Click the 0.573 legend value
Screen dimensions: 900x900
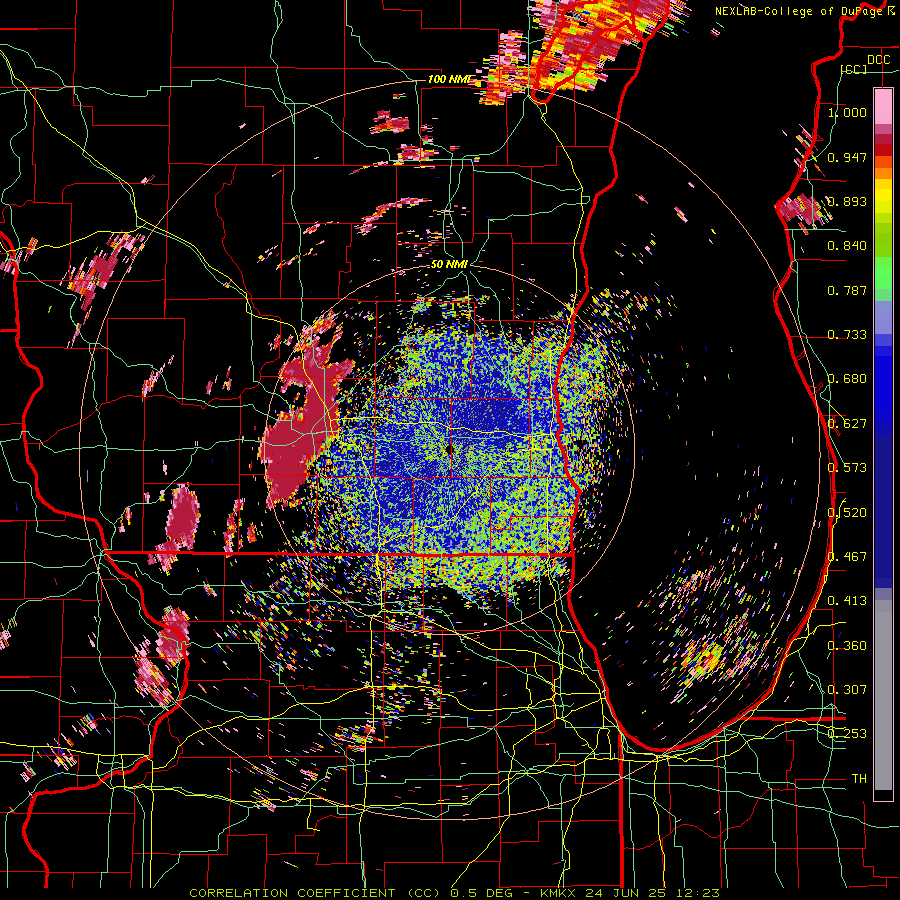click(x=847, y=467)
